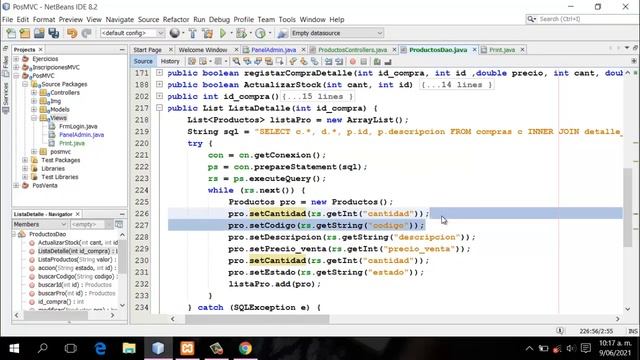Click the New Project toolbar icon
Screen dimensions: 640x360
[x=25, y=33]
